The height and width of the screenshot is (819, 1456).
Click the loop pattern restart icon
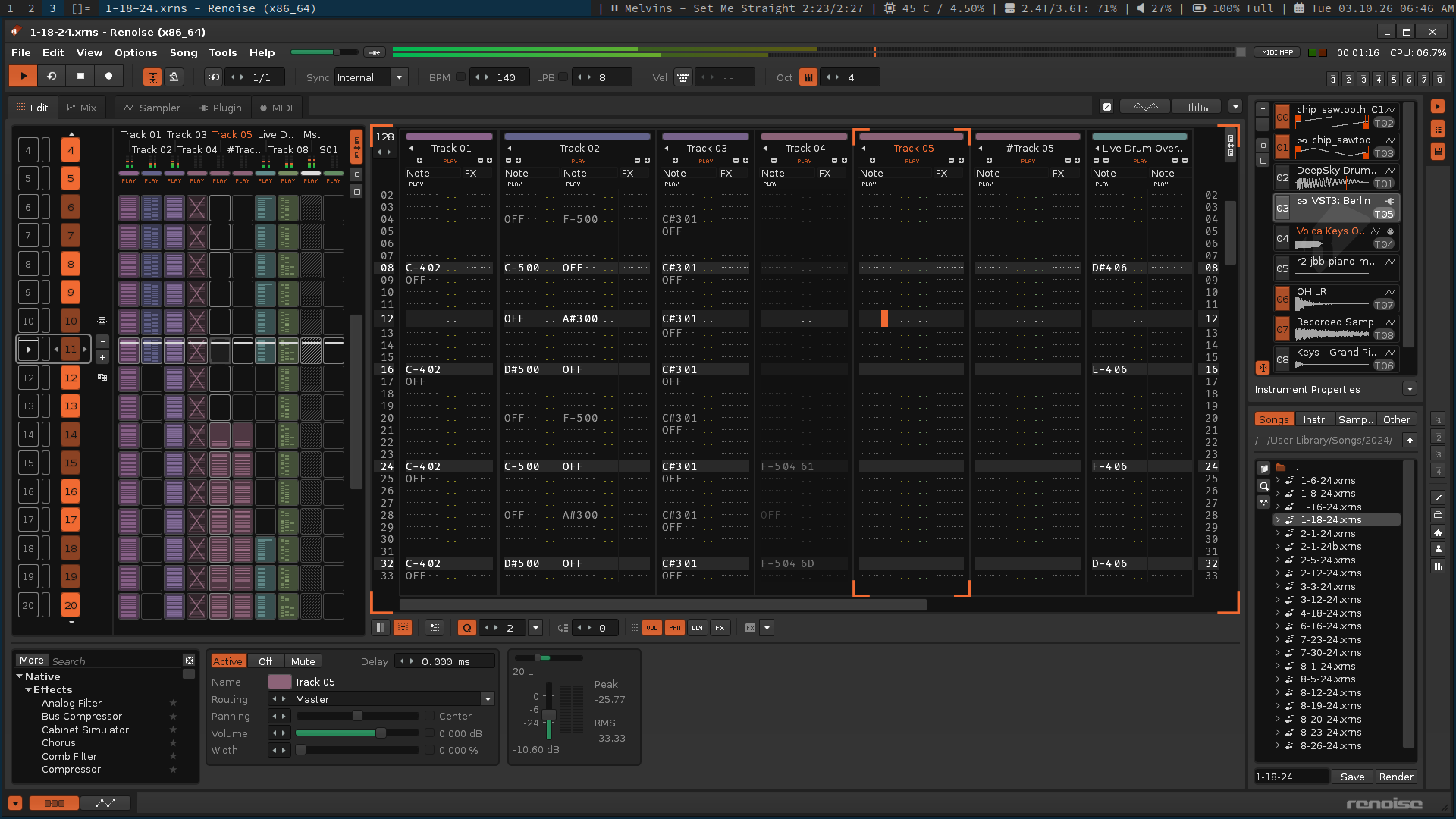51,77
